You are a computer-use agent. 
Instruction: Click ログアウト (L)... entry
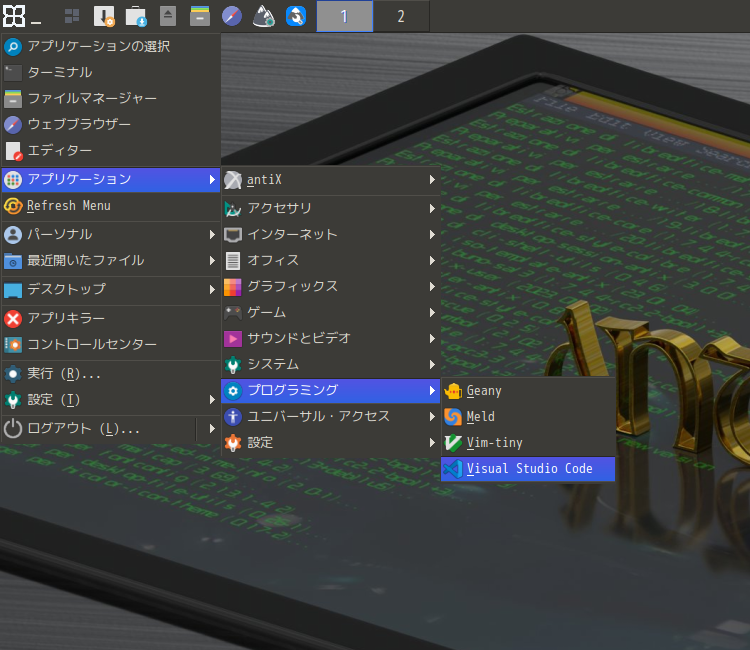99,429
